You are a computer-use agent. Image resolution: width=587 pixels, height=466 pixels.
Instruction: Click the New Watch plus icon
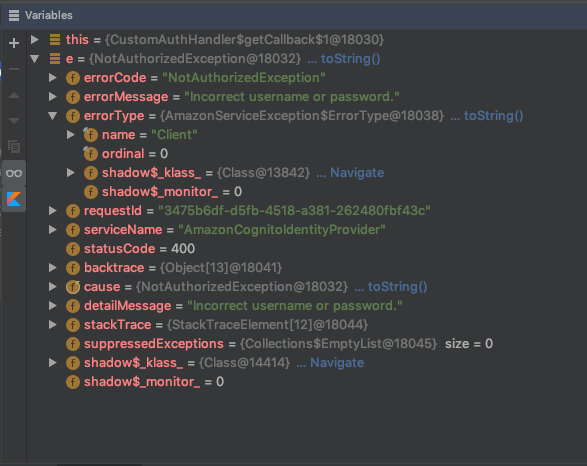point(14,43)
